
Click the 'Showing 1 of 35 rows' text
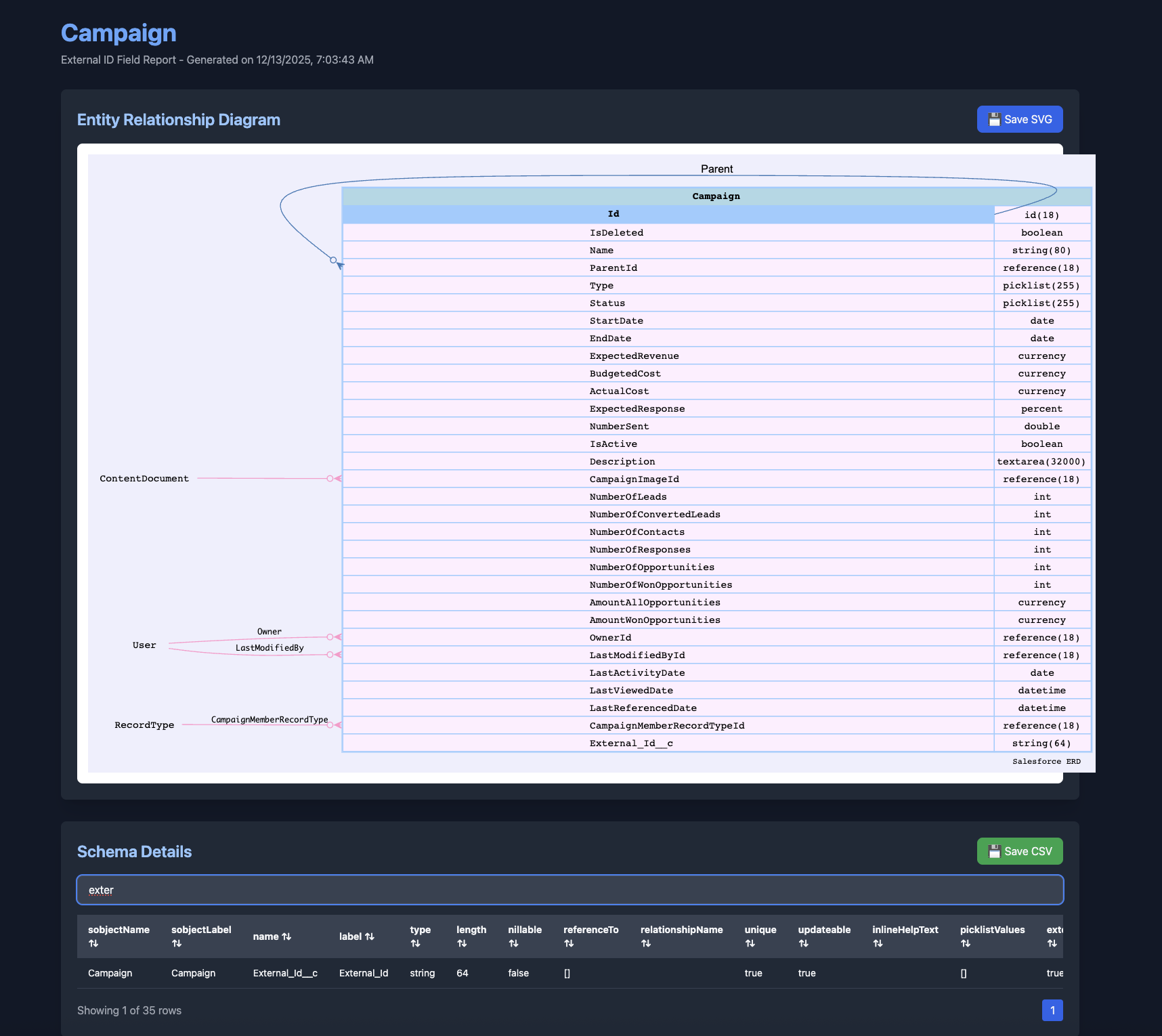129,1010
